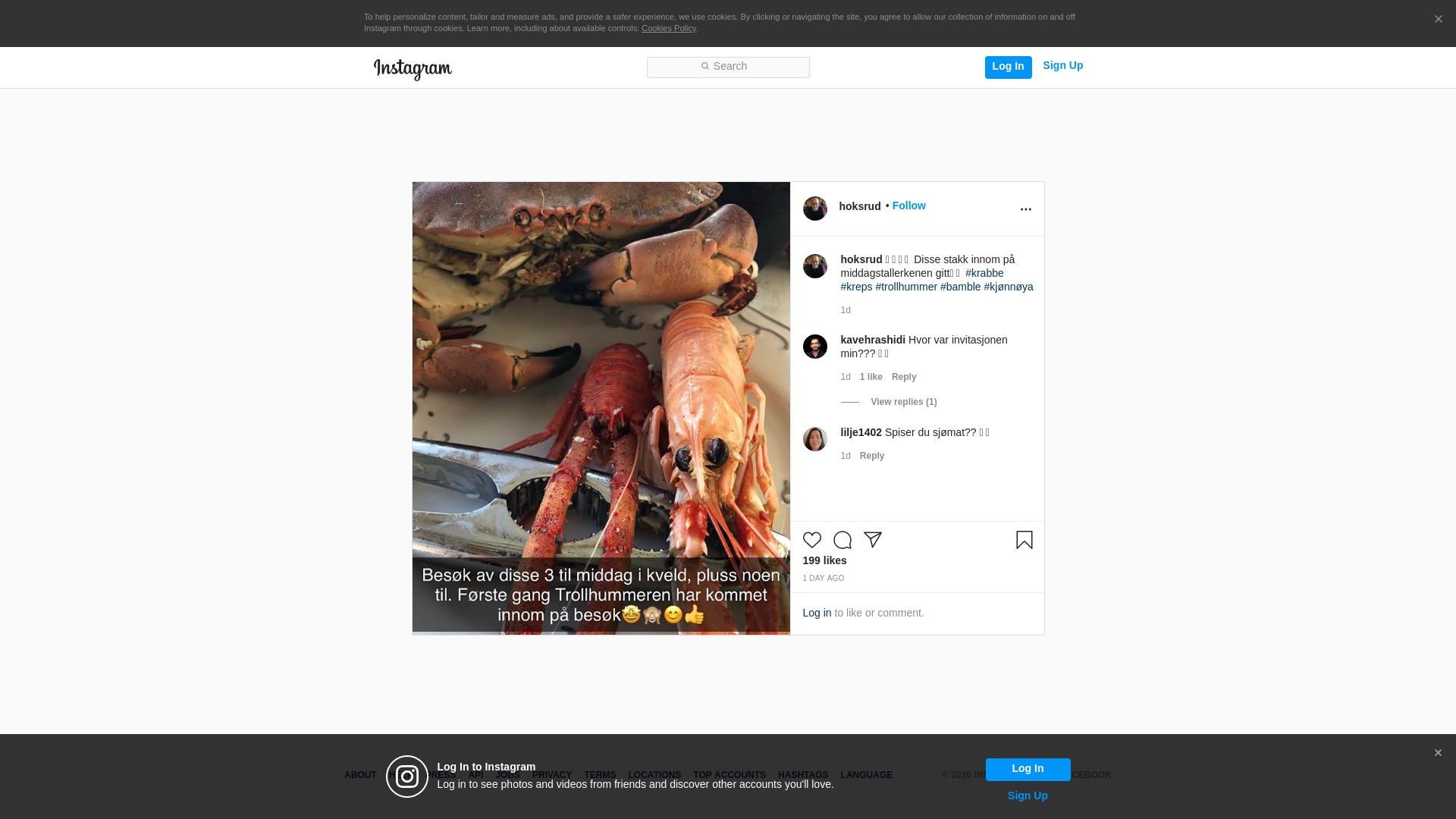Open the HASHTAGS footer link
This screenshot has width=1456, height=819.
[802, 775]
